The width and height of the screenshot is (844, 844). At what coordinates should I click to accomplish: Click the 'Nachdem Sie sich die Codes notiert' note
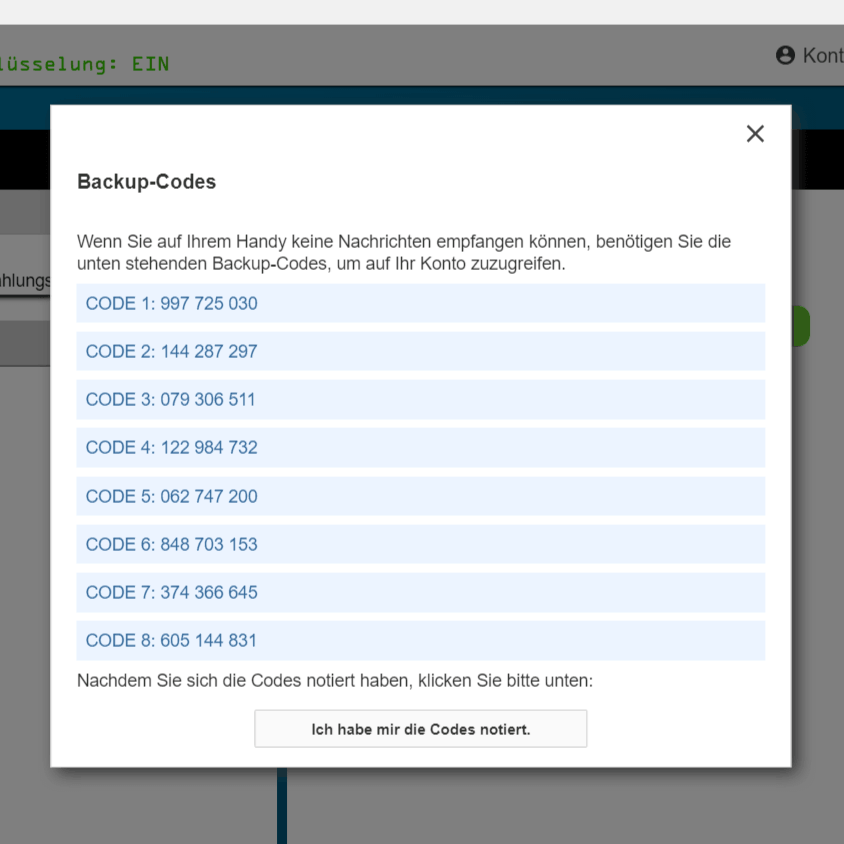(335, 681)
